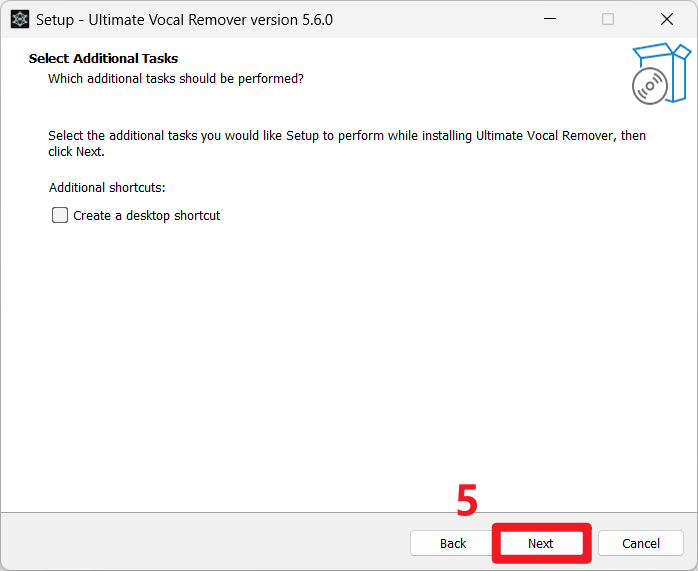Click 'Which additional tasks should be performed?' text
This screenshot has height=571, width=698.
176,79
